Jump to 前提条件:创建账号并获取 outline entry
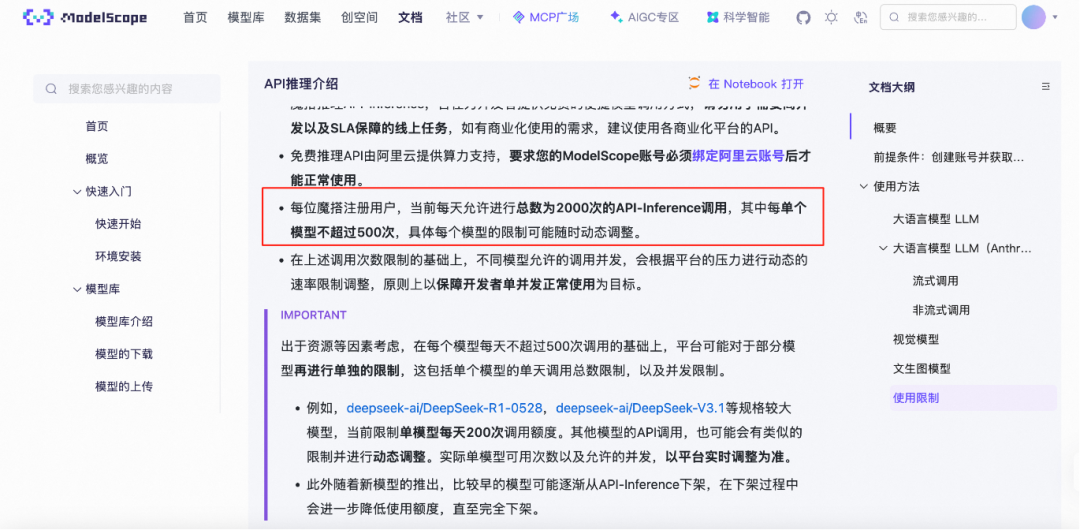The width and height of the screenshot is (1080, 530). [x=948, y=157]
